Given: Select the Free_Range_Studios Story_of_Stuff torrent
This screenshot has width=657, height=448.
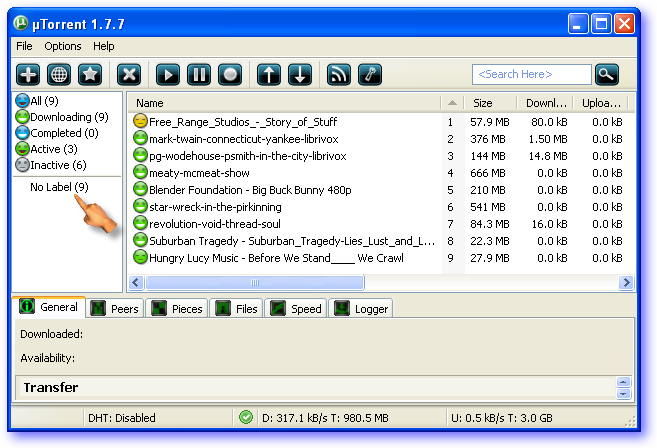Looking at the screenshot, I should 381,122.
